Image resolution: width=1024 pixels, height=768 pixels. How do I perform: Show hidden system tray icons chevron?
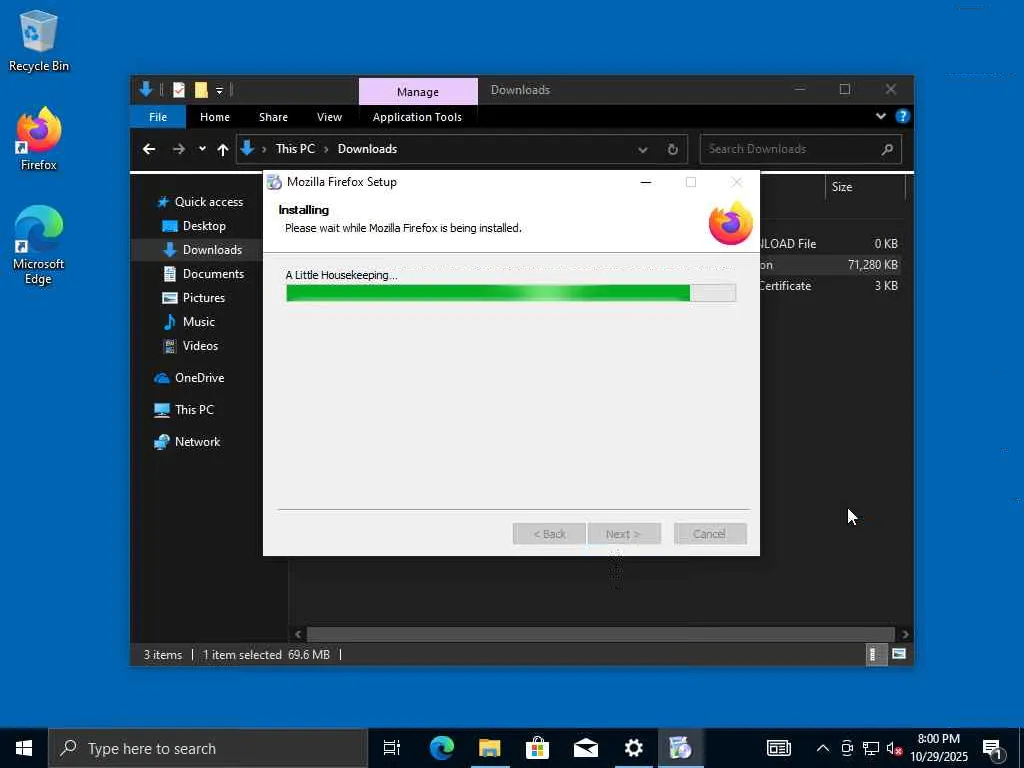(823, 748)
